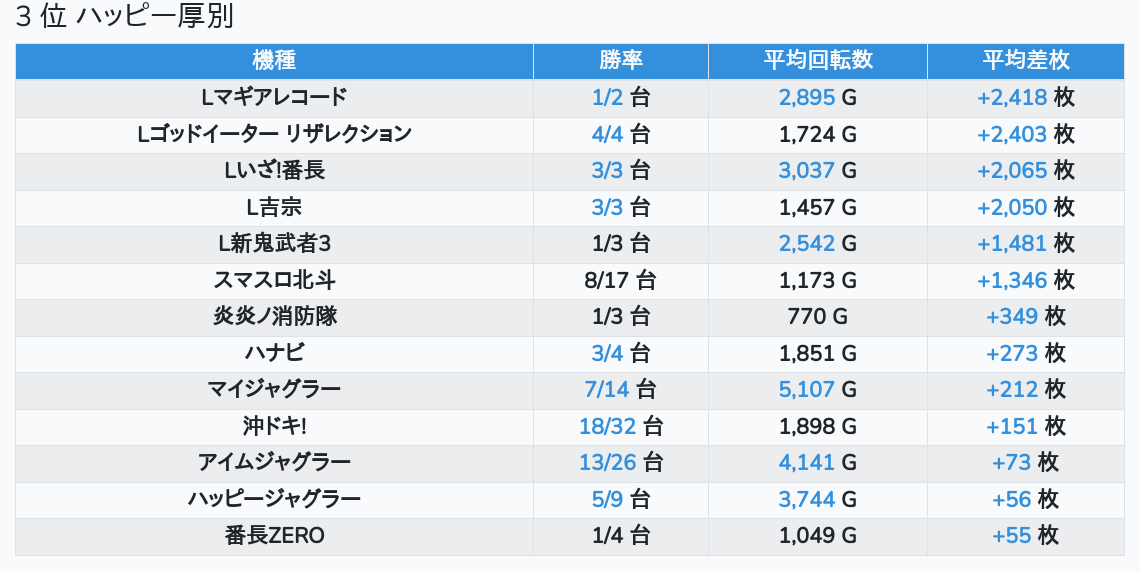Click the ハッピージャグラー machine name
Screen dimensions: 1140x572
coord(274,499)
